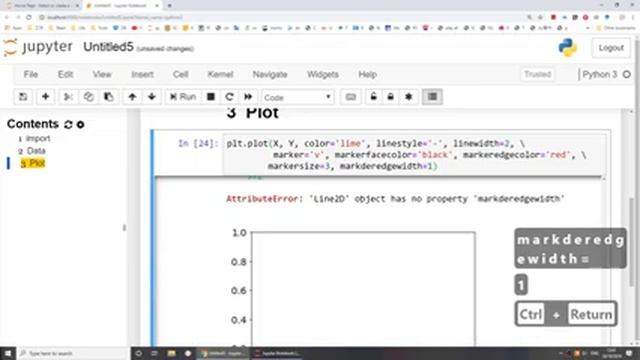Restart the kernel circular arrow icon
The image size is (640, 360).
point(229,97)
